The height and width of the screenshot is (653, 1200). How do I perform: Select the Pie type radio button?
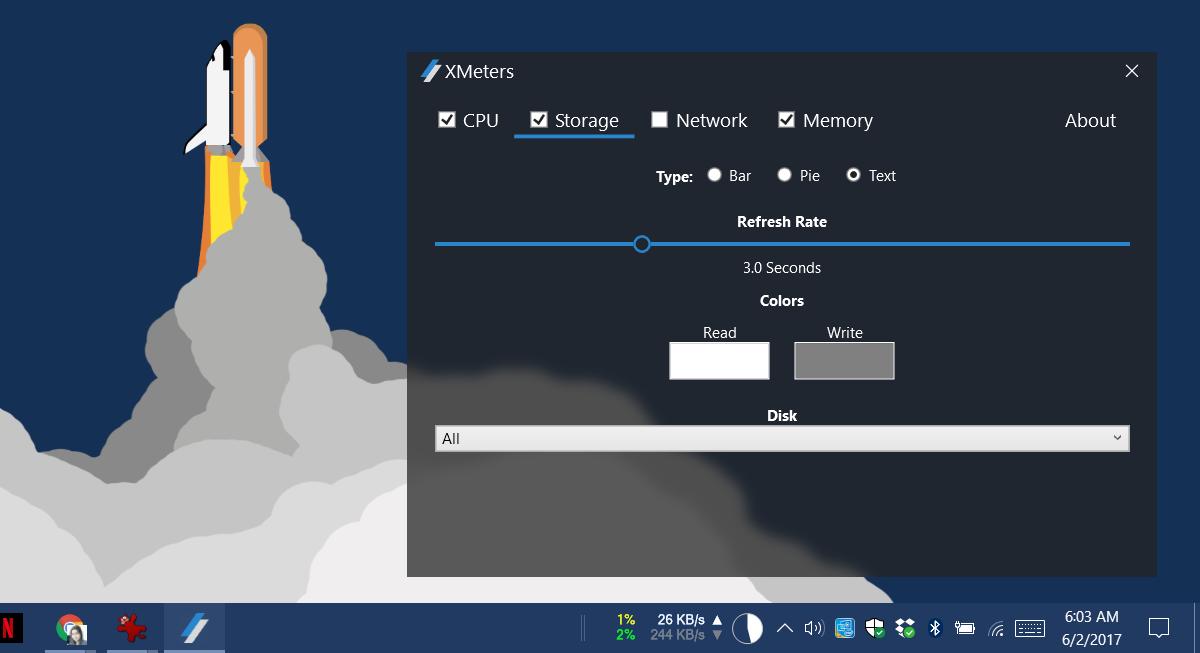click(784, 175)
